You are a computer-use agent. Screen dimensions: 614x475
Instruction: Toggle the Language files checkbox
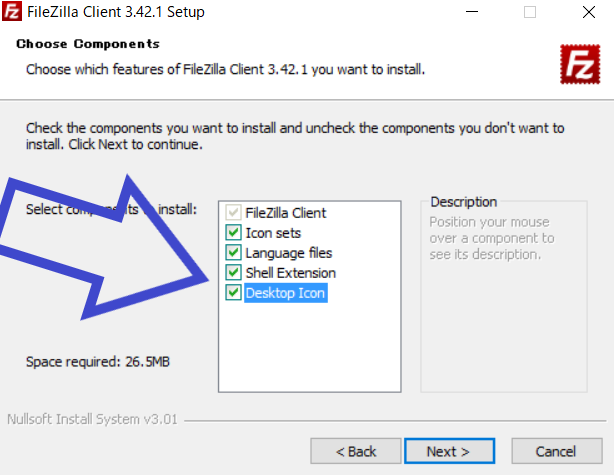pos(233,253)
